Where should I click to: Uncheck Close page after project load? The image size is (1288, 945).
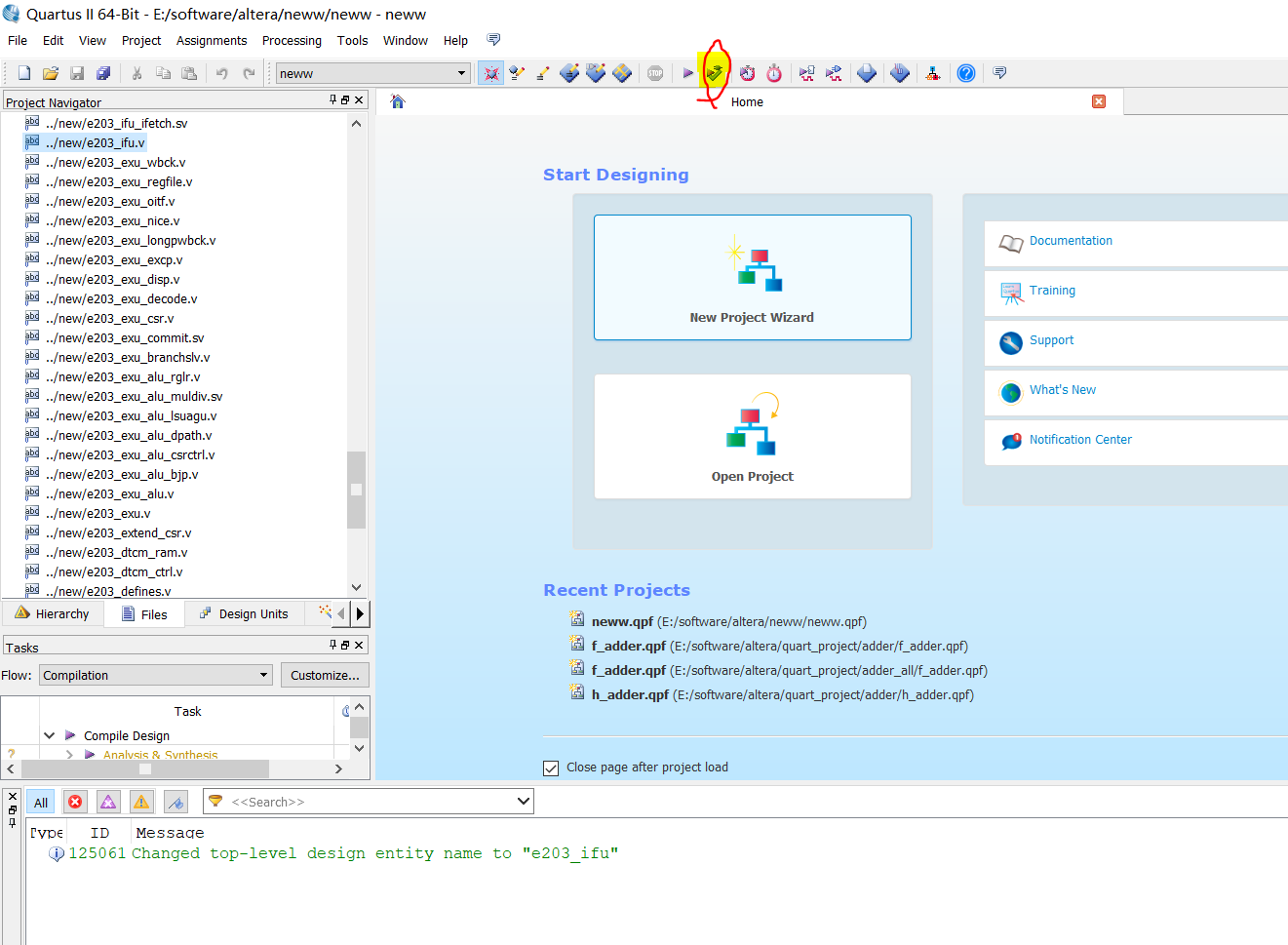coord(551,768)
